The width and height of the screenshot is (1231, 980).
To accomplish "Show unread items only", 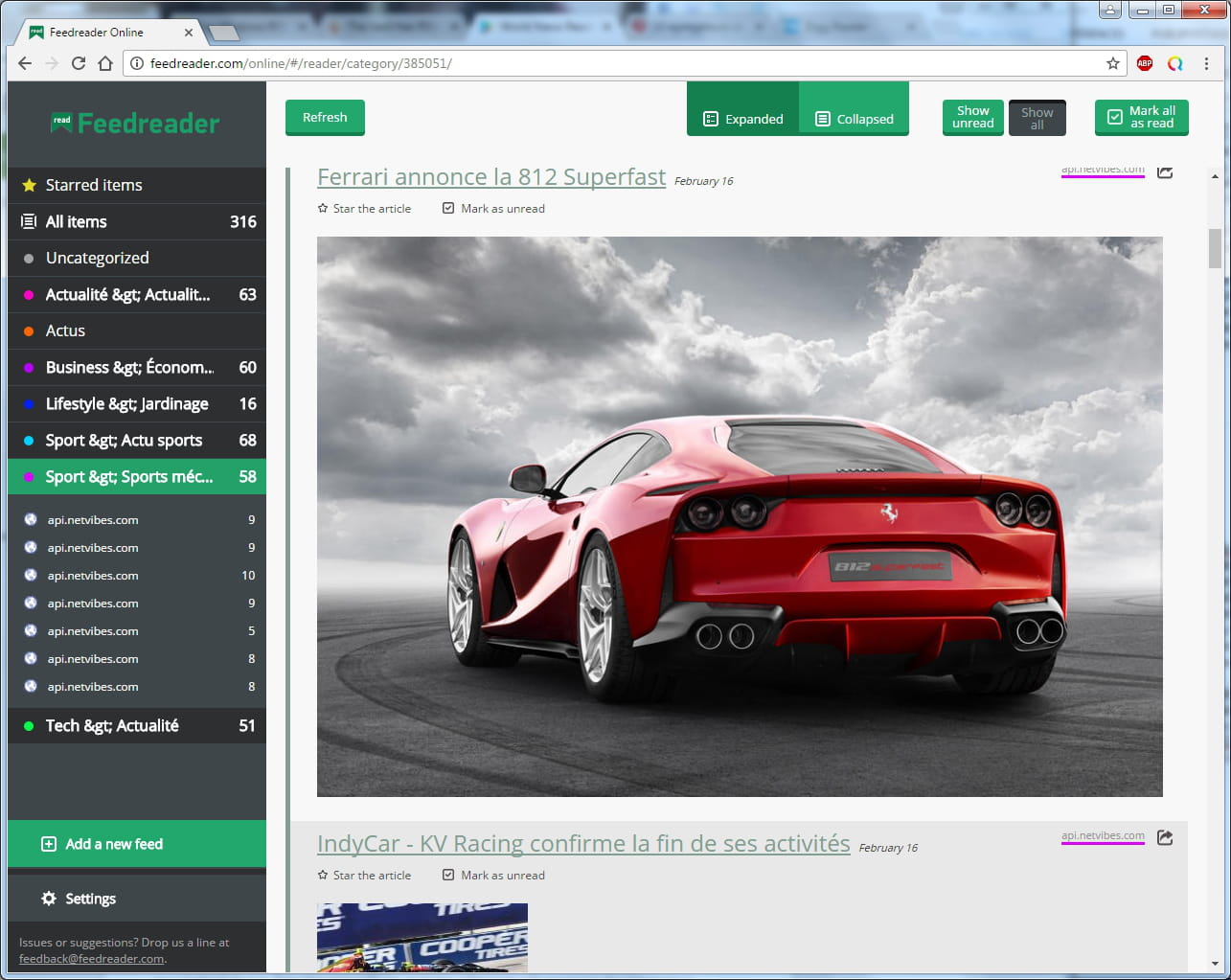I will pos(972,117).
